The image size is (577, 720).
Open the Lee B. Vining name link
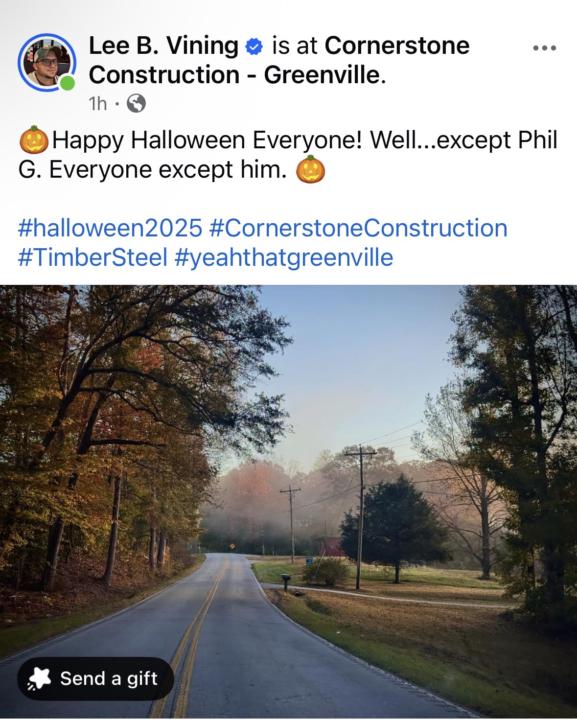[163, 46]
